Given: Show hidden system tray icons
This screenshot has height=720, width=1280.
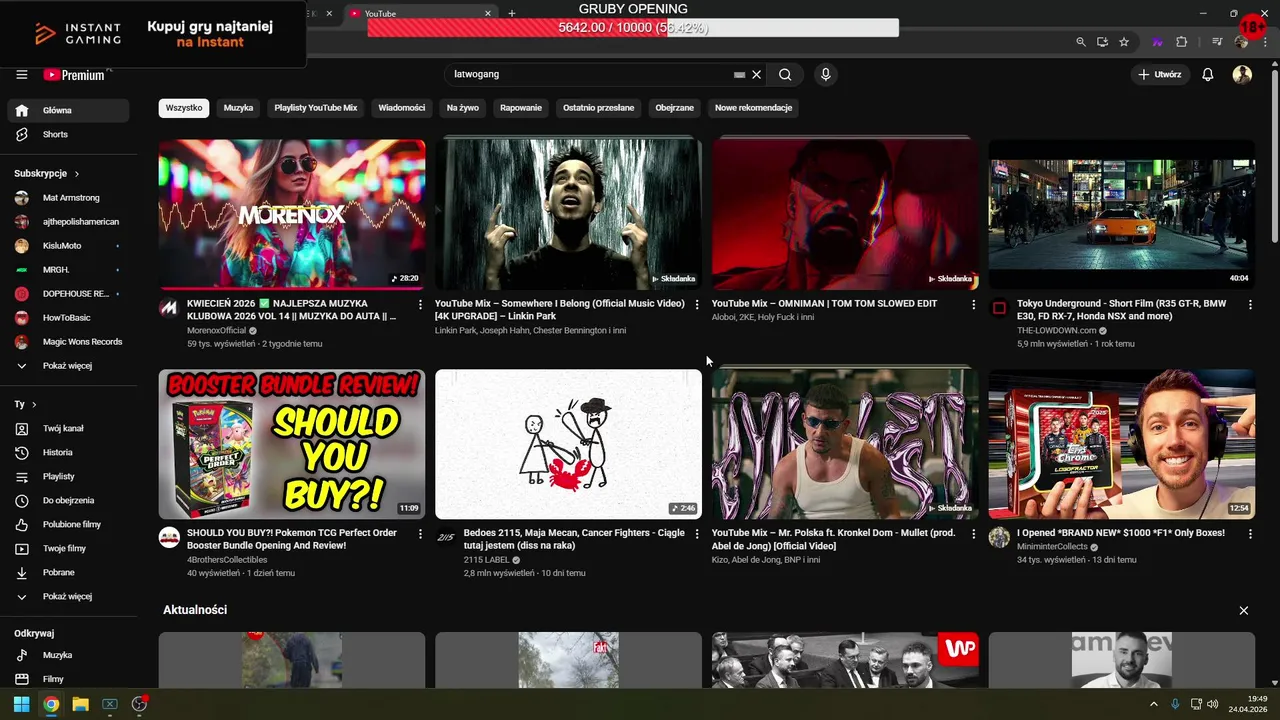Looking at the screenshot, I should pos(1155,704).
